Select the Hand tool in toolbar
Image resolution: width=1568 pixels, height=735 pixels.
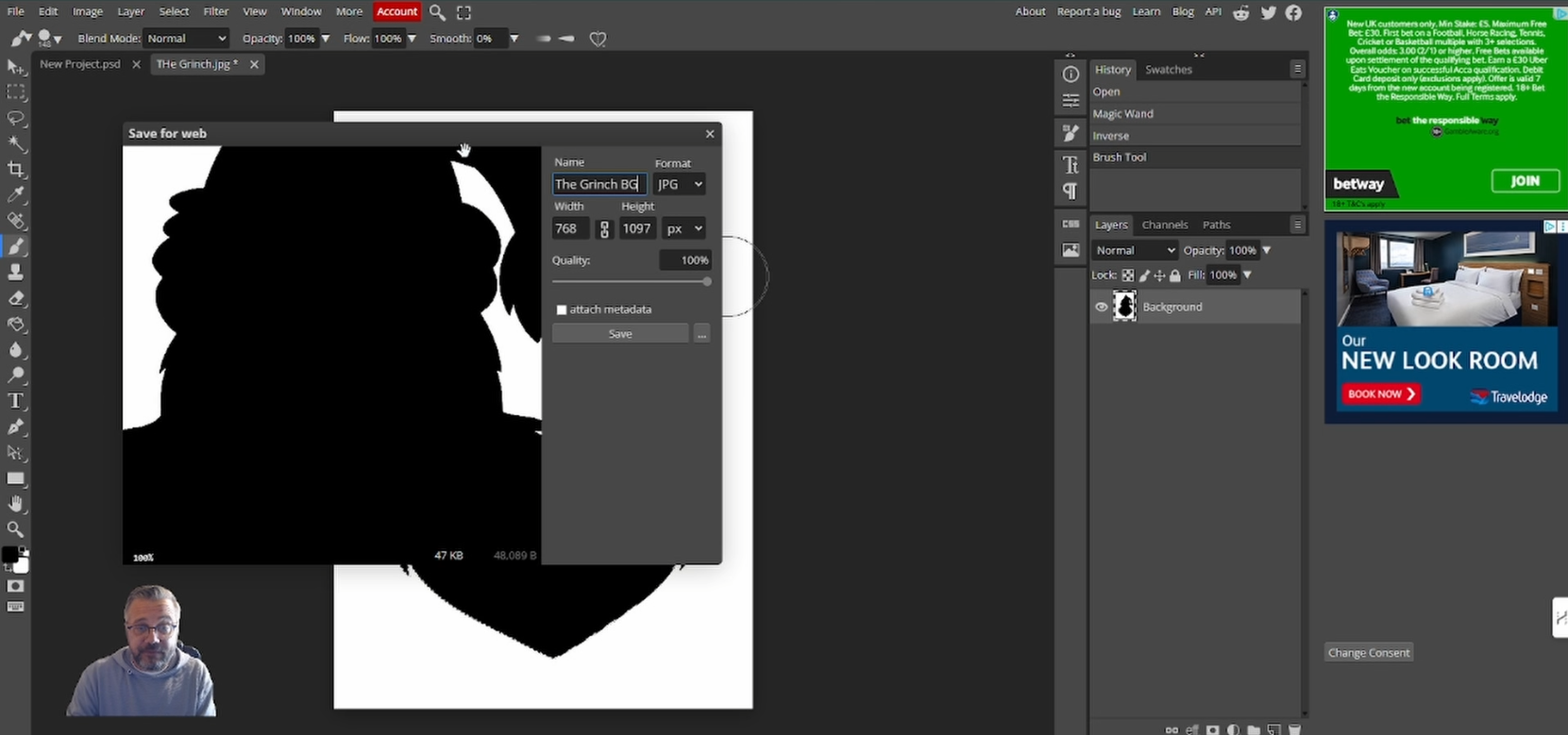[x=16, y=504]
